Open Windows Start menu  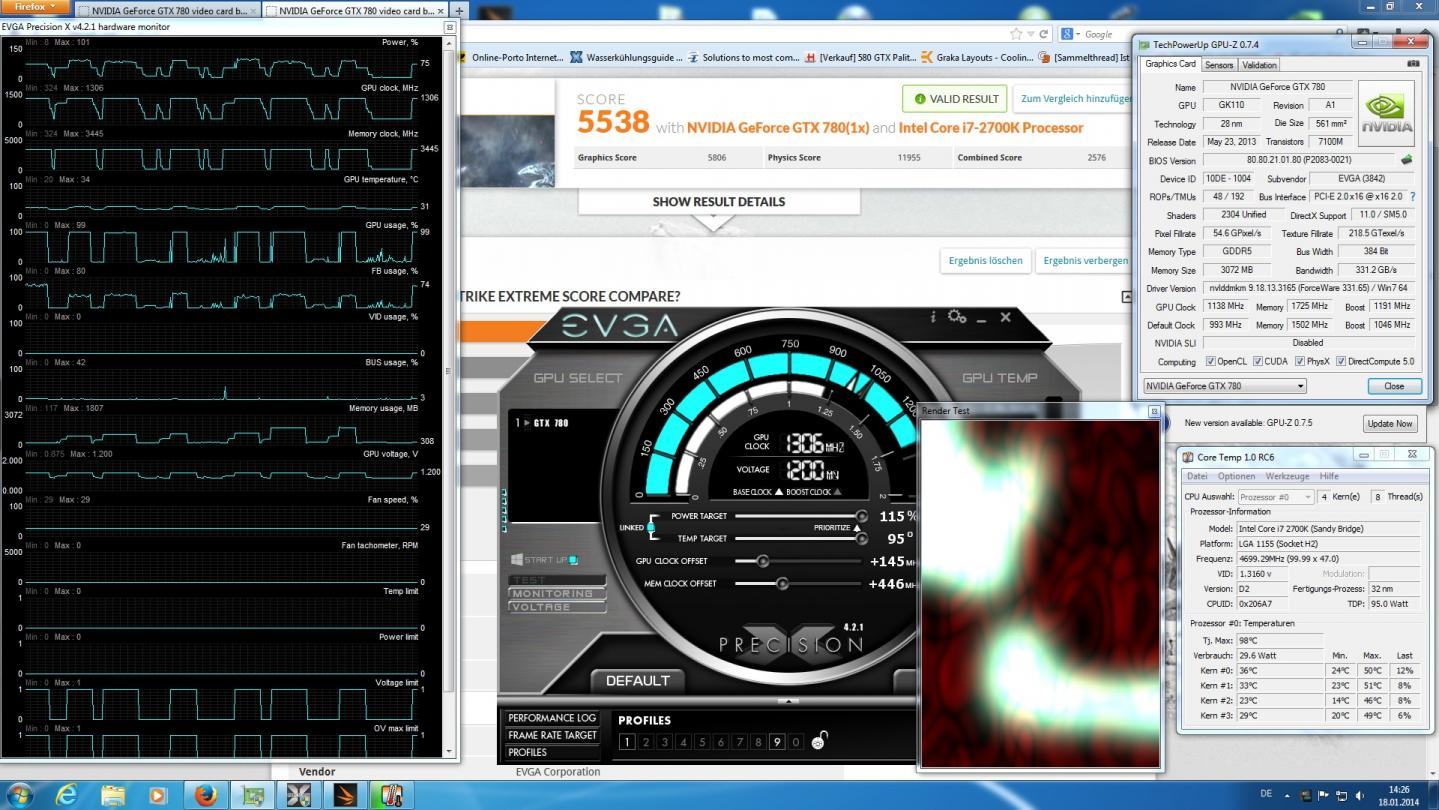point(19,795)
